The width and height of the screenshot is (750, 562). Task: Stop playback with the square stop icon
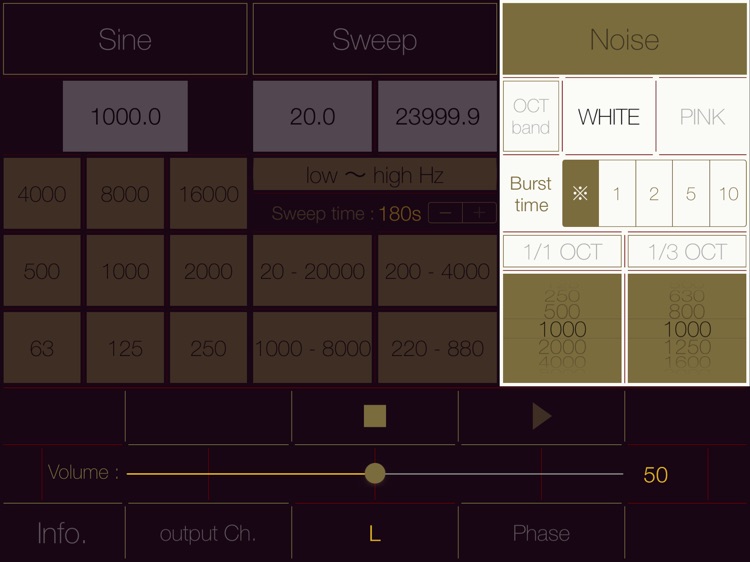(x=375, y=416)
